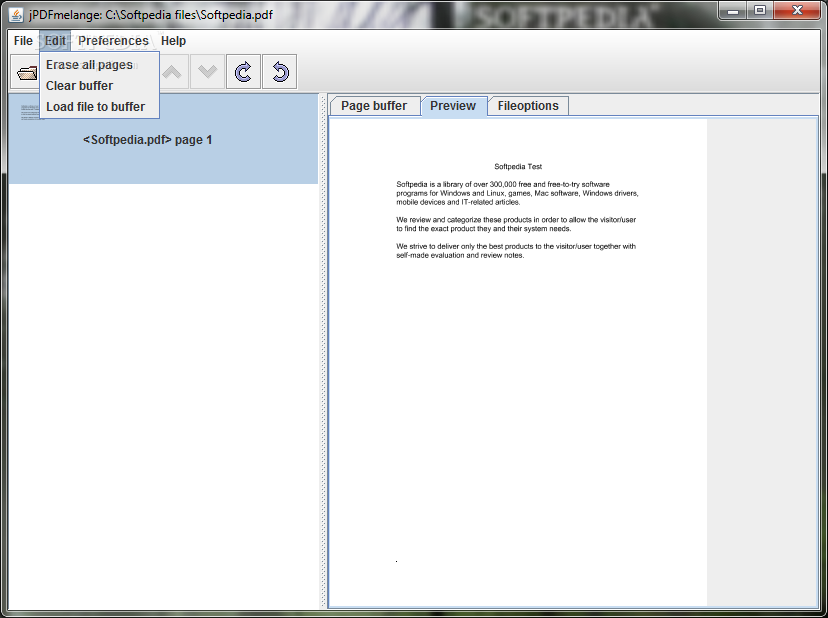828x618 pixels.
Task: Select <Softpedia.pdf> page 1 entry
Action: (163, 139)
